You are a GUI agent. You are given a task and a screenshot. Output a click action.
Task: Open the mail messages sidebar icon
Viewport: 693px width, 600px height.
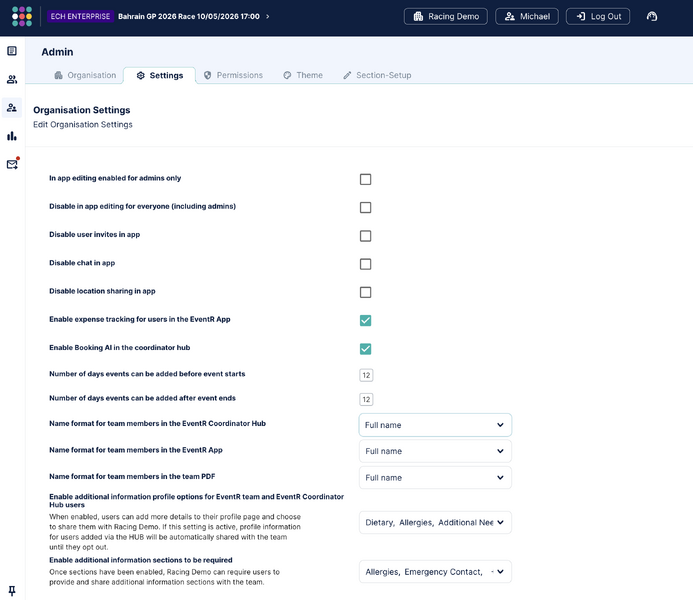pos(12,164)
